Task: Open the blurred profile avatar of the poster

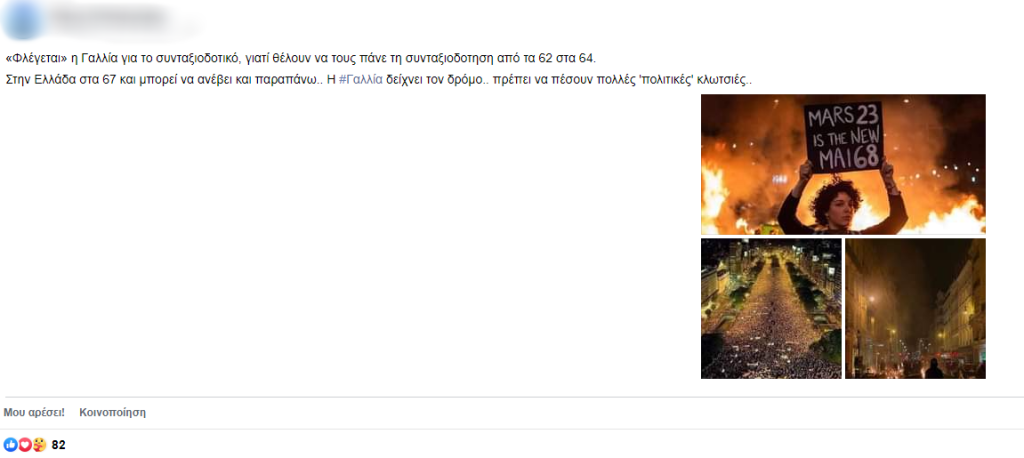Action: coord(22,20)
